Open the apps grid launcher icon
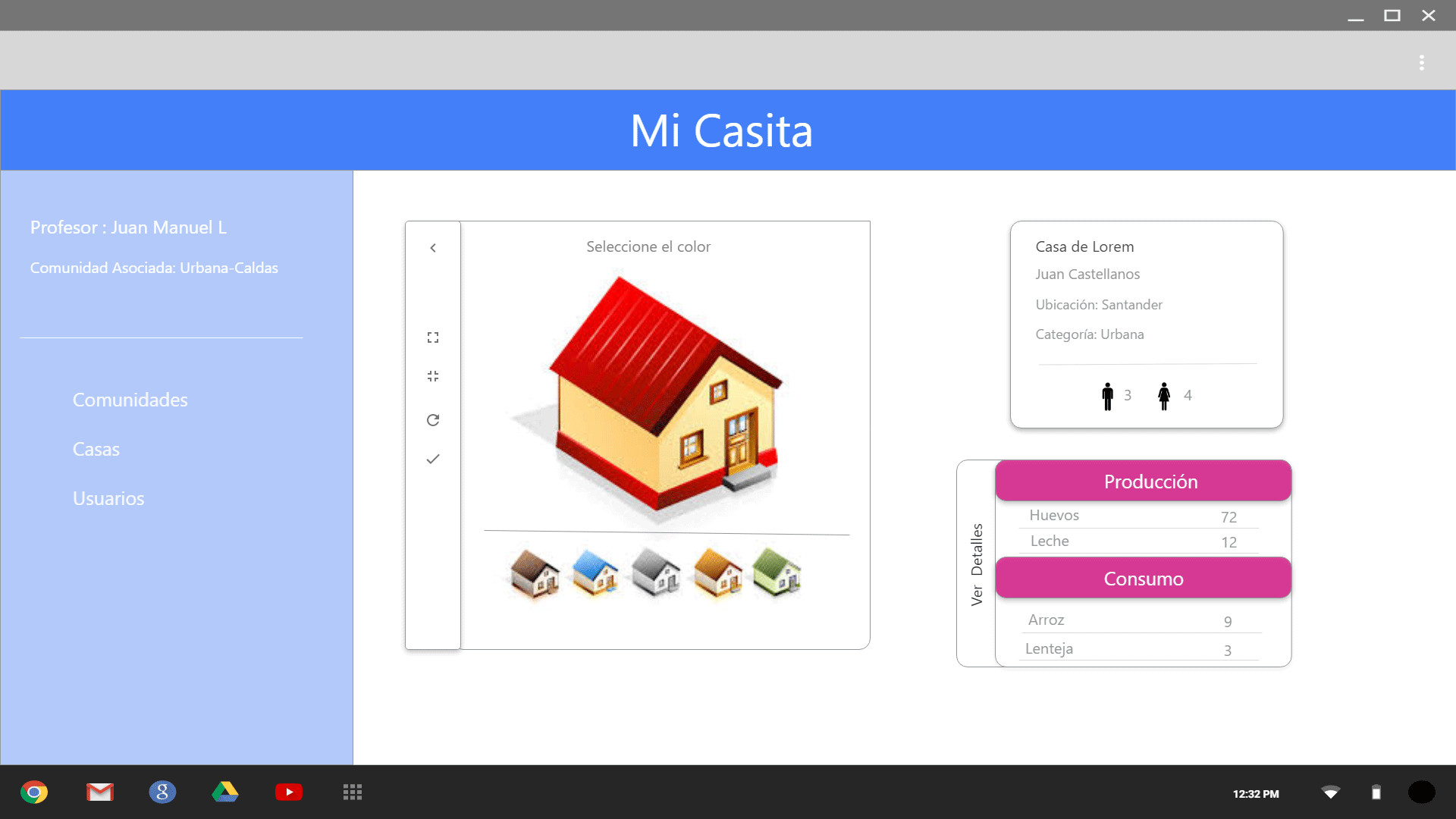The width and height of the screenshot is (1456, 819). click(x=353, y=792)
